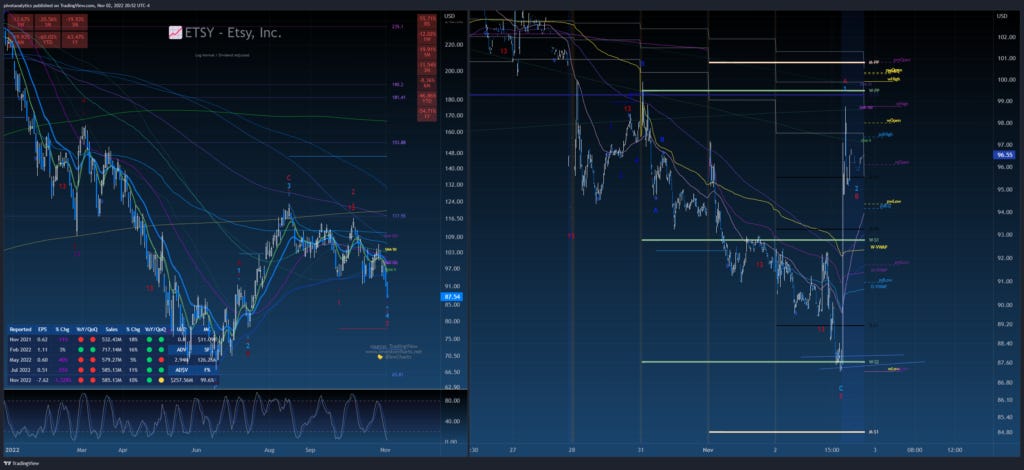This screenshot has height=470, width=1024.
Task: Click the 153.88 level label on left chart
Action: click(400, 142)
